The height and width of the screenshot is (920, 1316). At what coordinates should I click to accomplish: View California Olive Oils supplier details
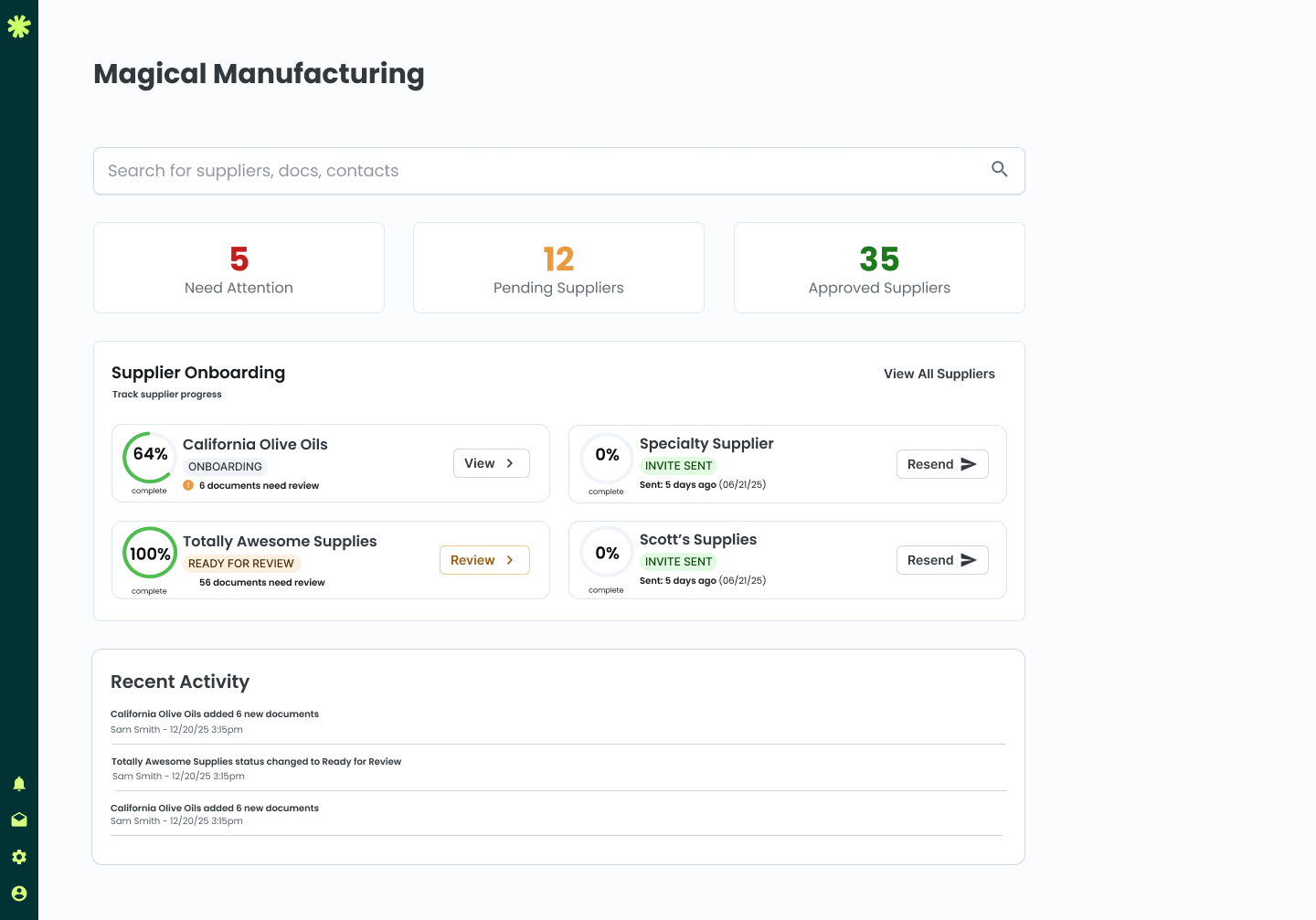click(x=491, y=463)
